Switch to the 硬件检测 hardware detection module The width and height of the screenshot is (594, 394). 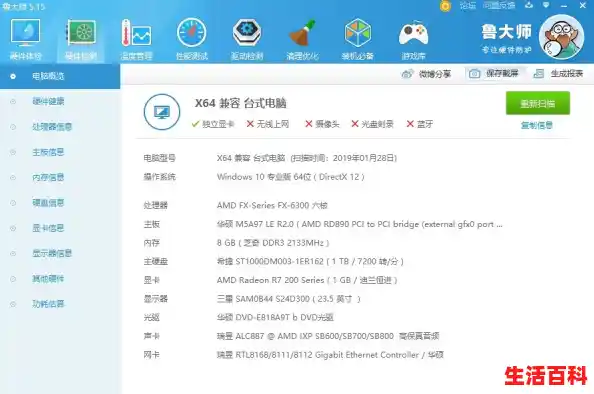[x=81, y=40]
